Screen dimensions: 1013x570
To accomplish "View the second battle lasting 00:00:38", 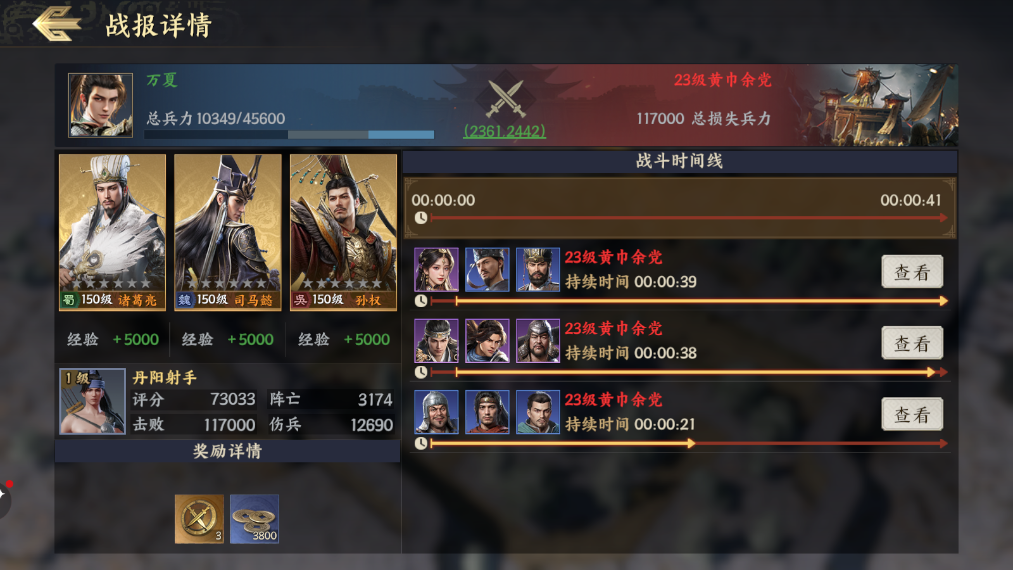I will tap(912, 343).
